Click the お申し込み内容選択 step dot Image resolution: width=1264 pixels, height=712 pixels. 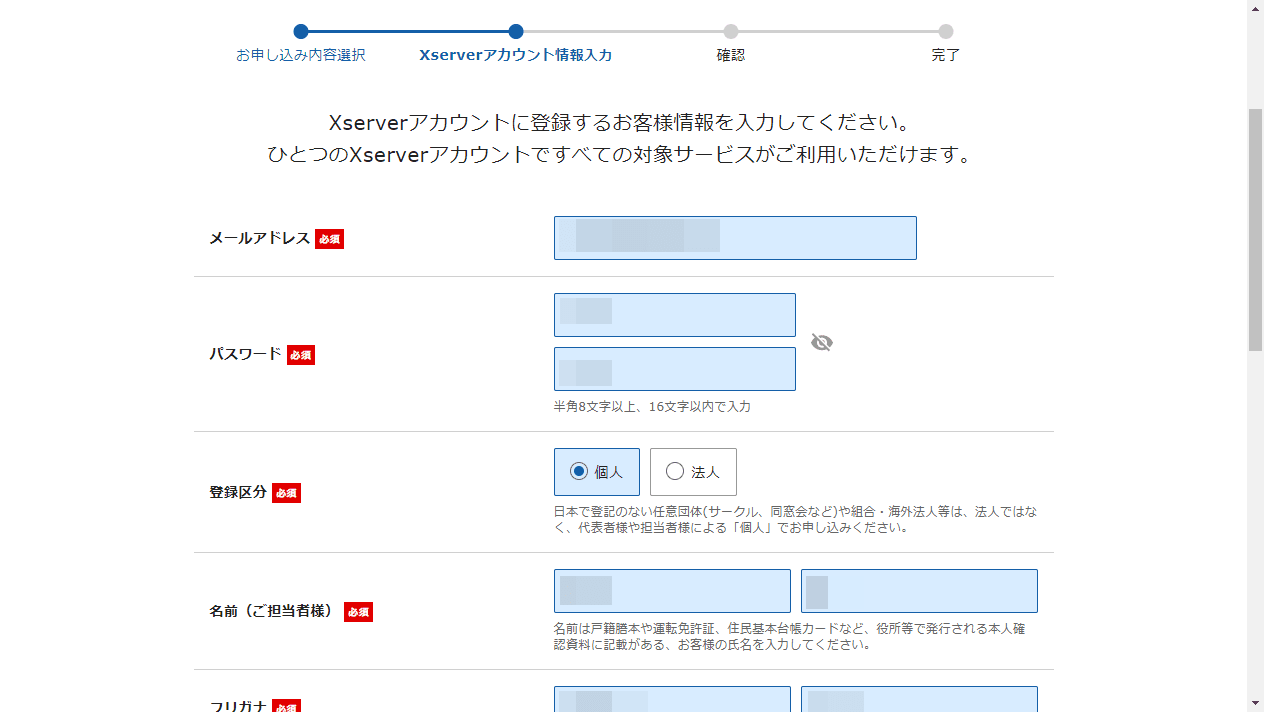click(x=301, y=31)
